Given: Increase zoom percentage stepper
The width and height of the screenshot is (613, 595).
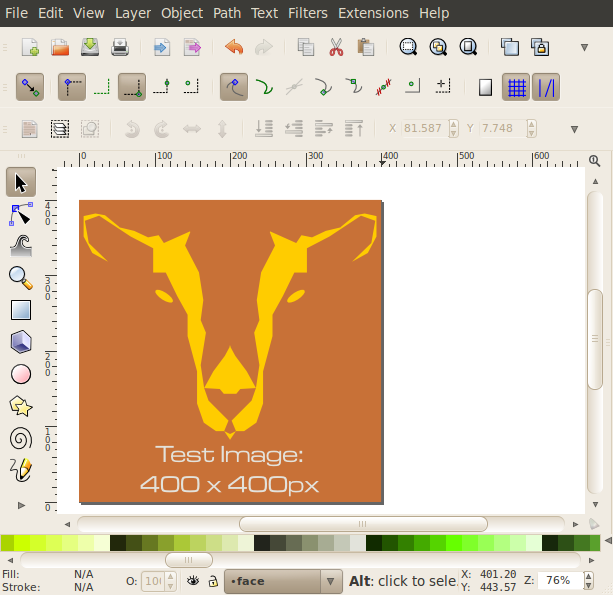Looking at the screenshot, I should (588, 577).
